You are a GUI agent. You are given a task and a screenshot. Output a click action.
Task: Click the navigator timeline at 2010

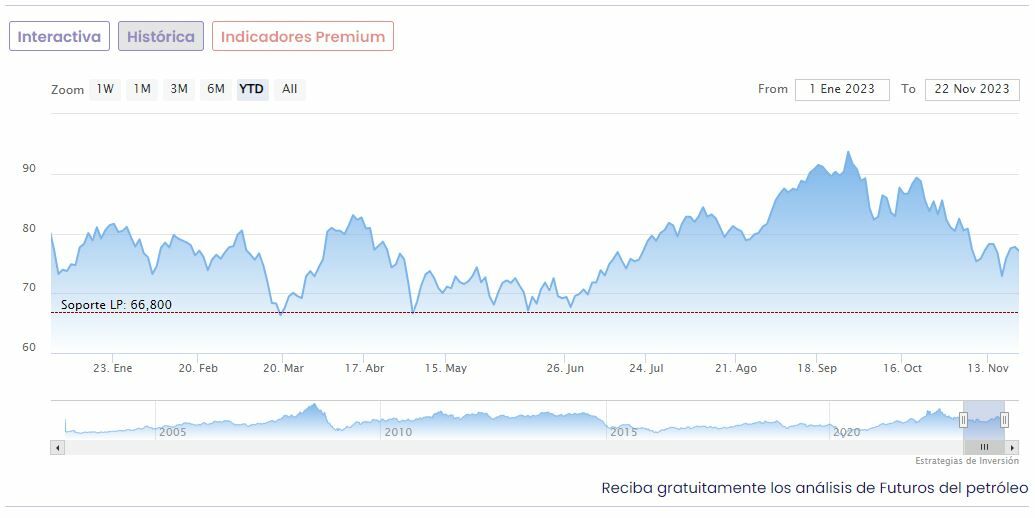pos(398,432)
